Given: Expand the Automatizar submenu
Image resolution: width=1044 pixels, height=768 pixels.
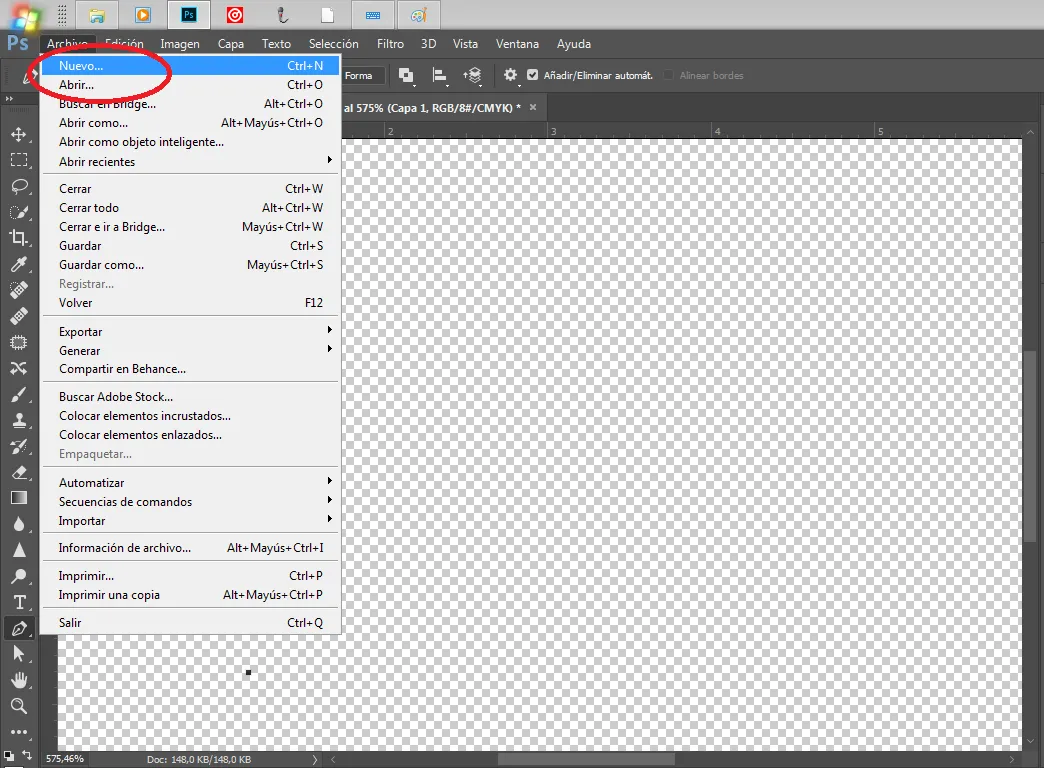Looking at the screenshot, I should [190, 482].
